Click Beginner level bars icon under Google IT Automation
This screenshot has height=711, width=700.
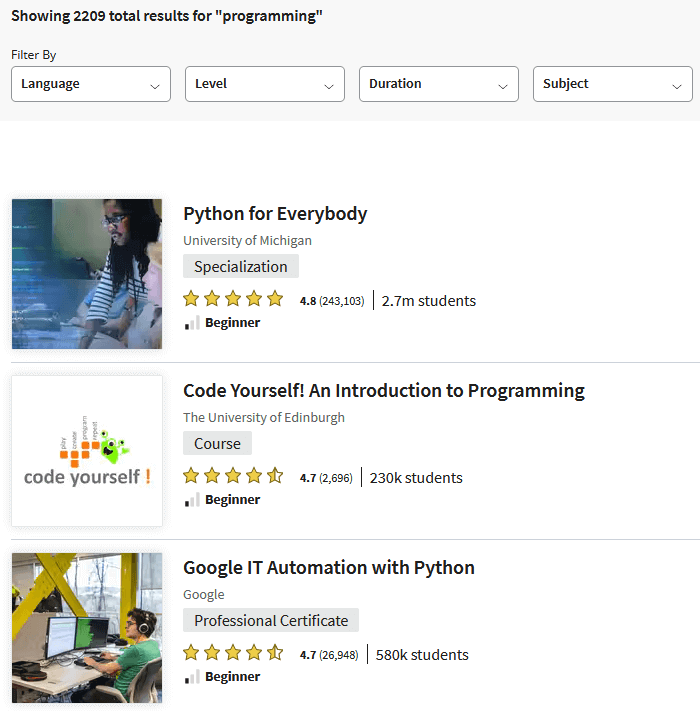[x=192, y=677]
